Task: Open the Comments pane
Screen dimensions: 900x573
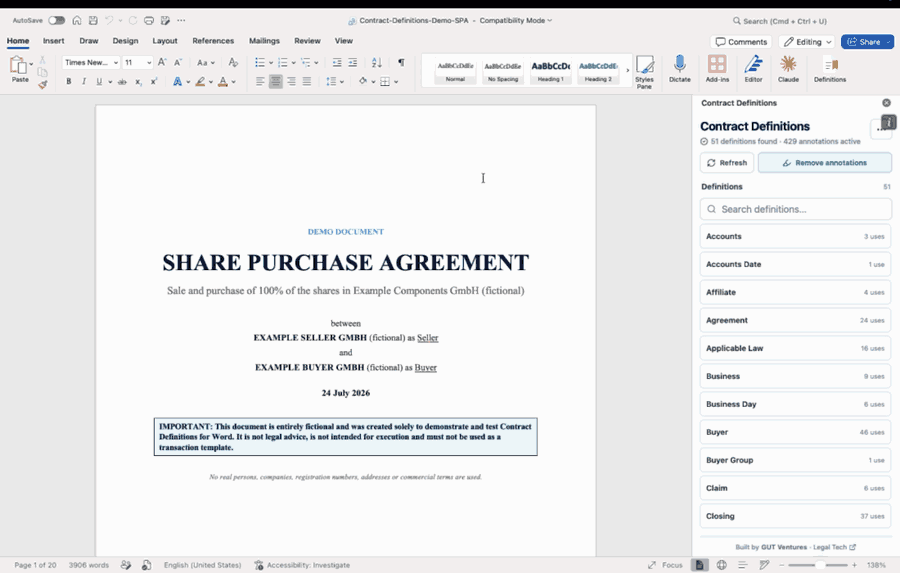Action: 742,42
